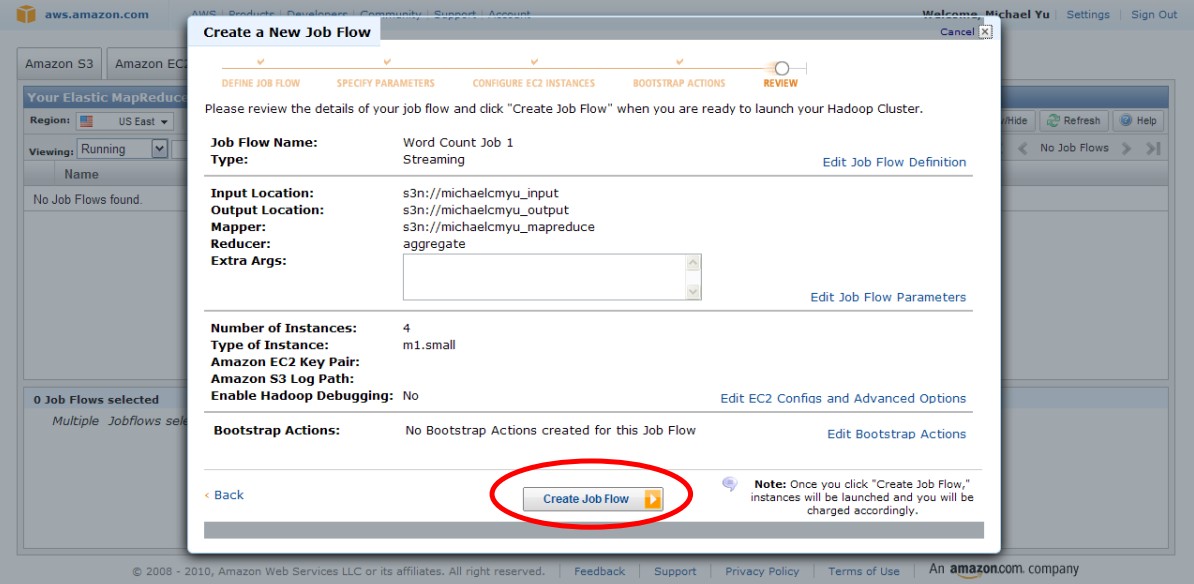
Task: Click inside the Extra Args text box
Action: tap(545, 277)
